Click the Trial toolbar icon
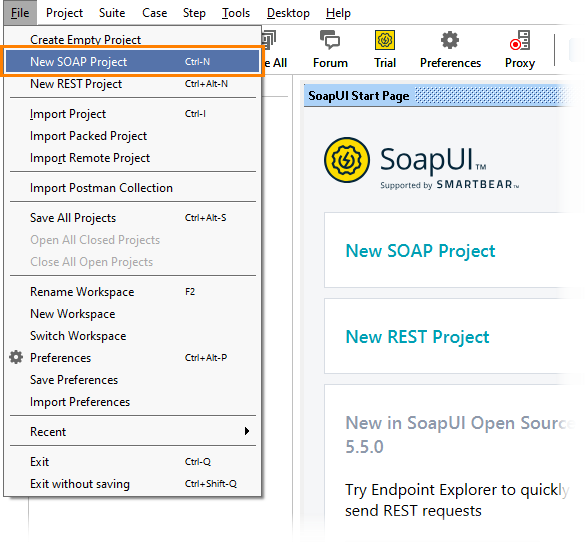The width and height of the screenshot is (586, 543). pos(385,49)
